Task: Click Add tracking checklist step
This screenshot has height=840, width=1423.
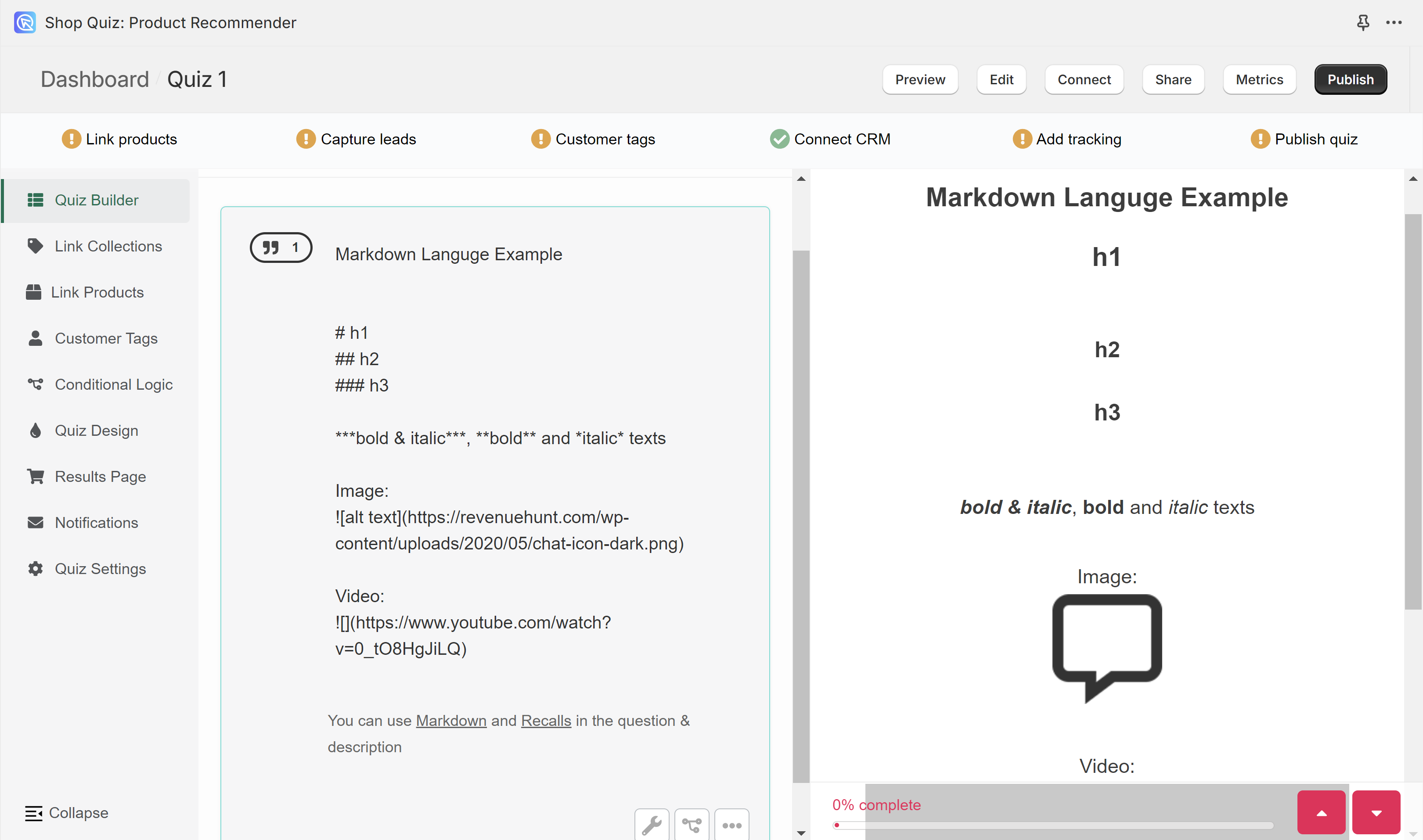Action: [x=1067, y=139]
